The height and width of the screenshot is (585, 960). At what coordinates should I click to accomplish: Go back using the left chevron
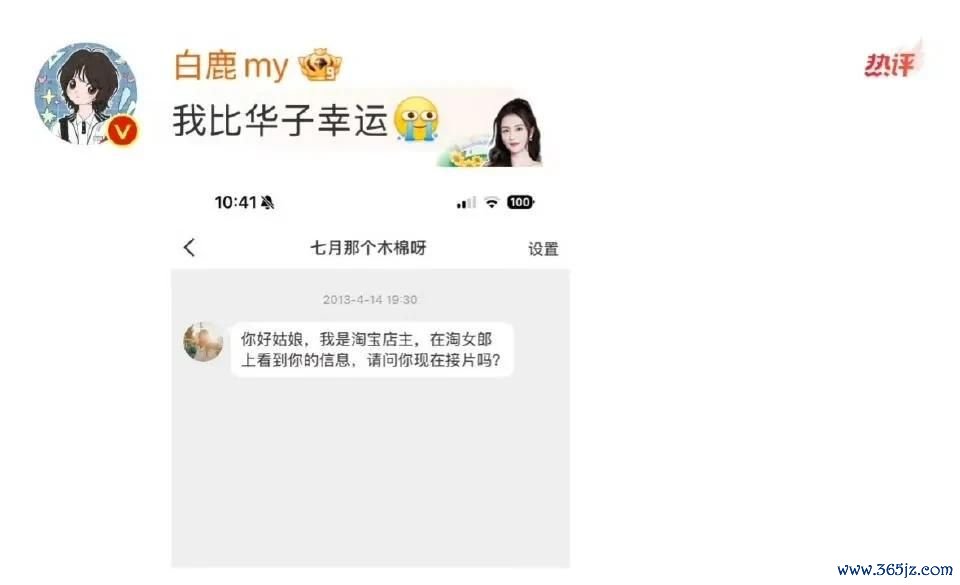click(x=190, y=247)
